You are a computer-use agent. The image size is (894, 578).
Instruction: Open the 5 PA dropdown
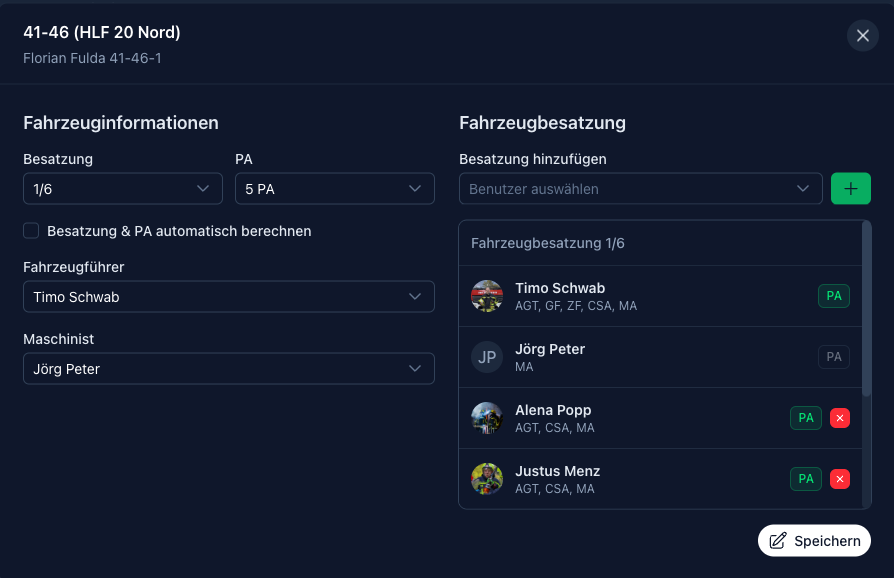point(334,189)
